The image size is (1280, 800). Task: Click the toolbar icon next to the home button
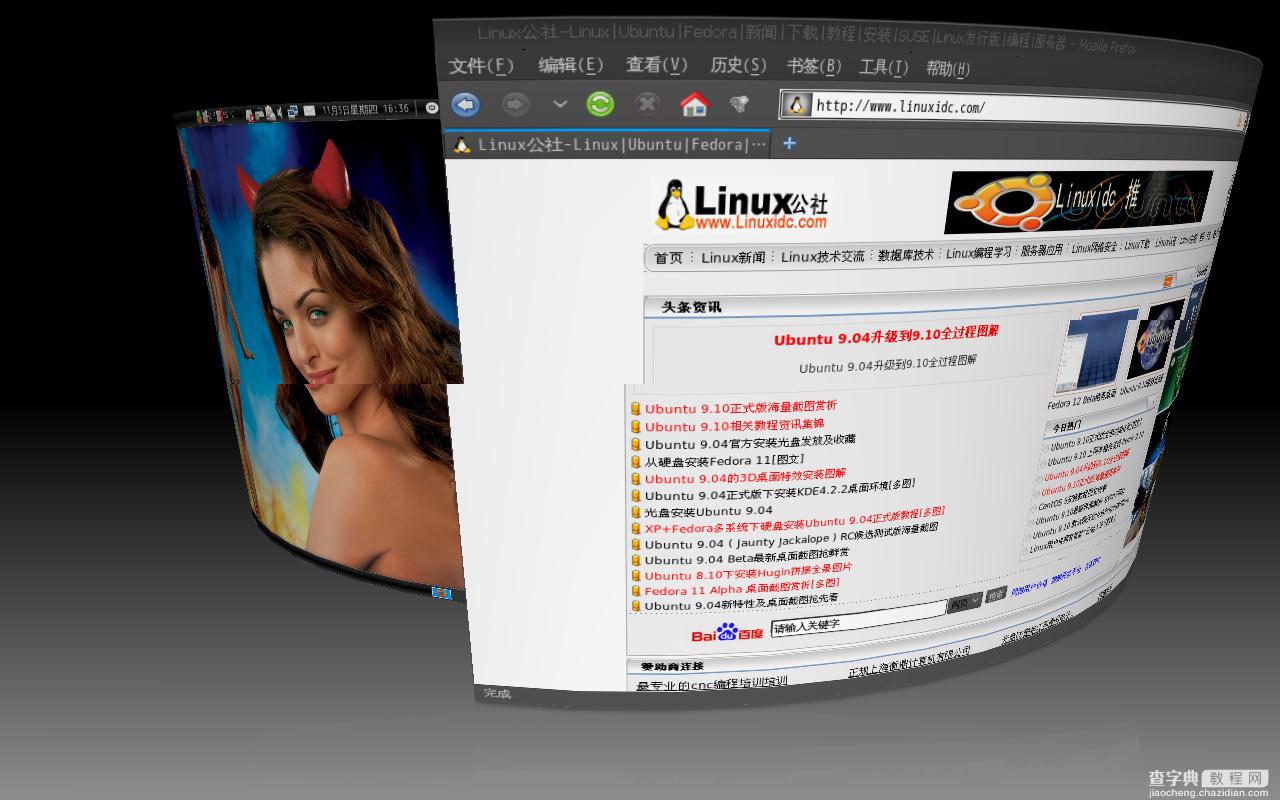point(739,104)
